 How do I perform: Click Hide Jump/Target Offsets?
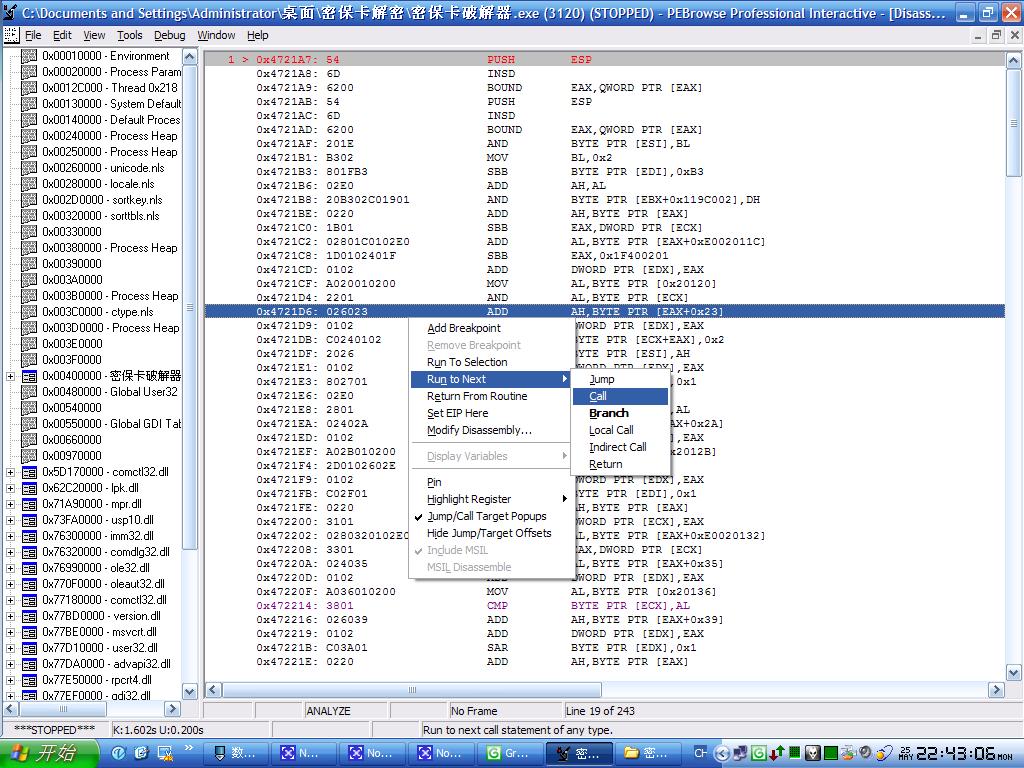tap(490, 533)
